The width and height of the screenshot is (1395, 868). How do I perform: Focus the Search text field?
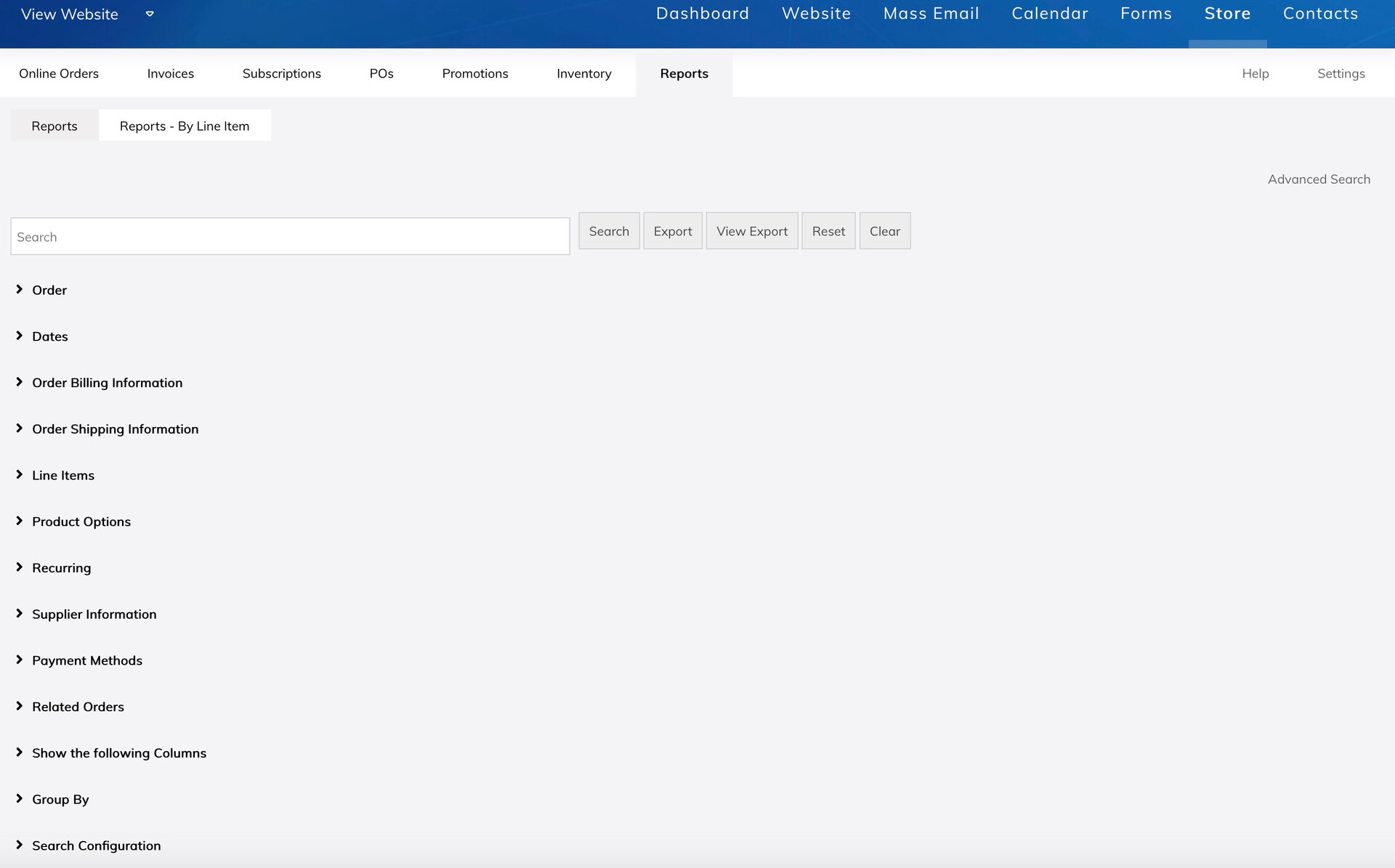tap(290, 236)
